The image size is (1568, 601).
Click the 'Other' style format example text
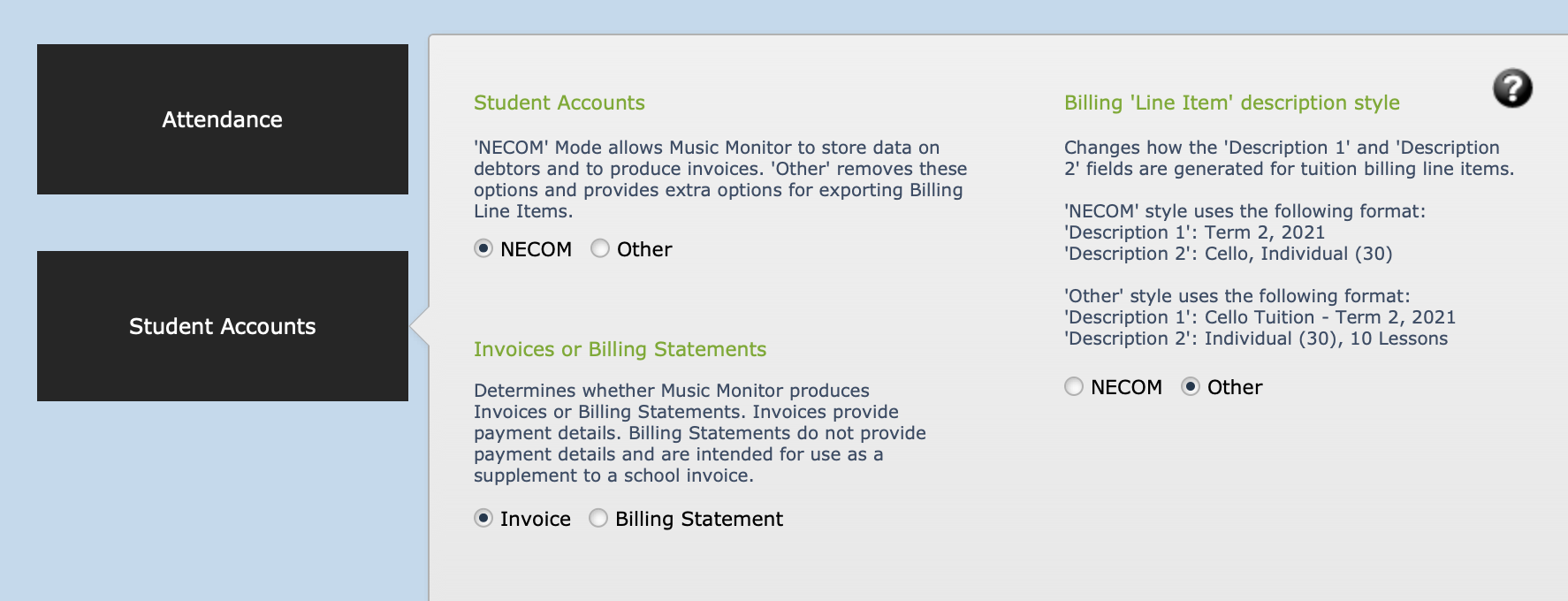[x=1260, y=317]
